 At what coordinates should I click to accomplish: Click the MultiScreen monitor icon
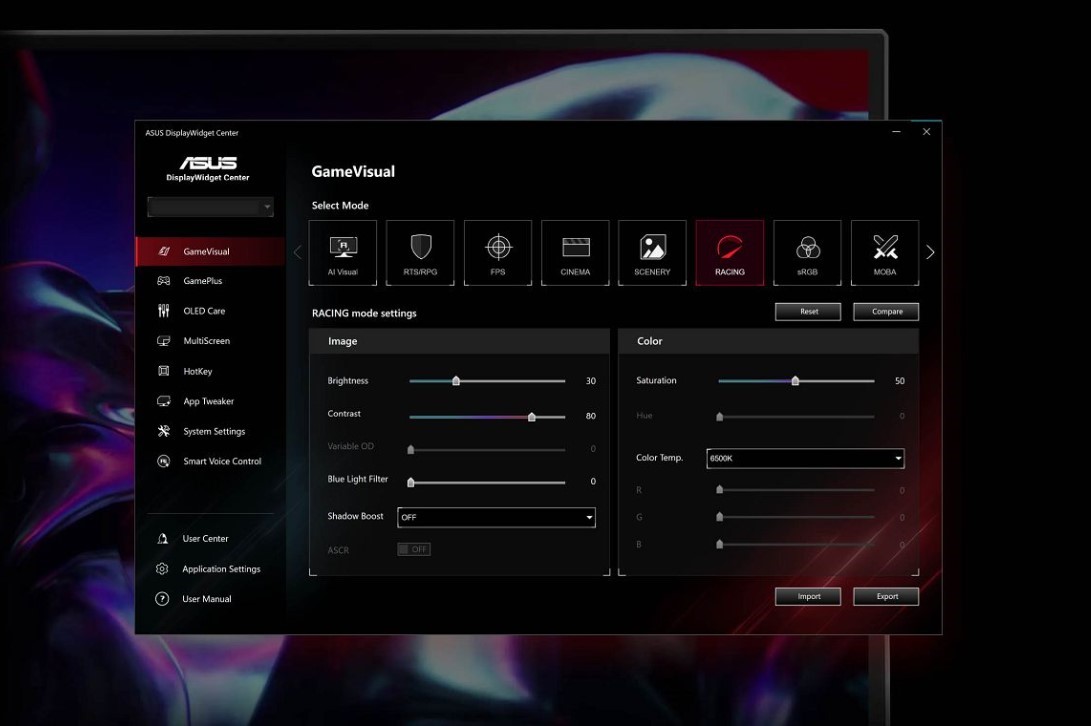[164, 340]
